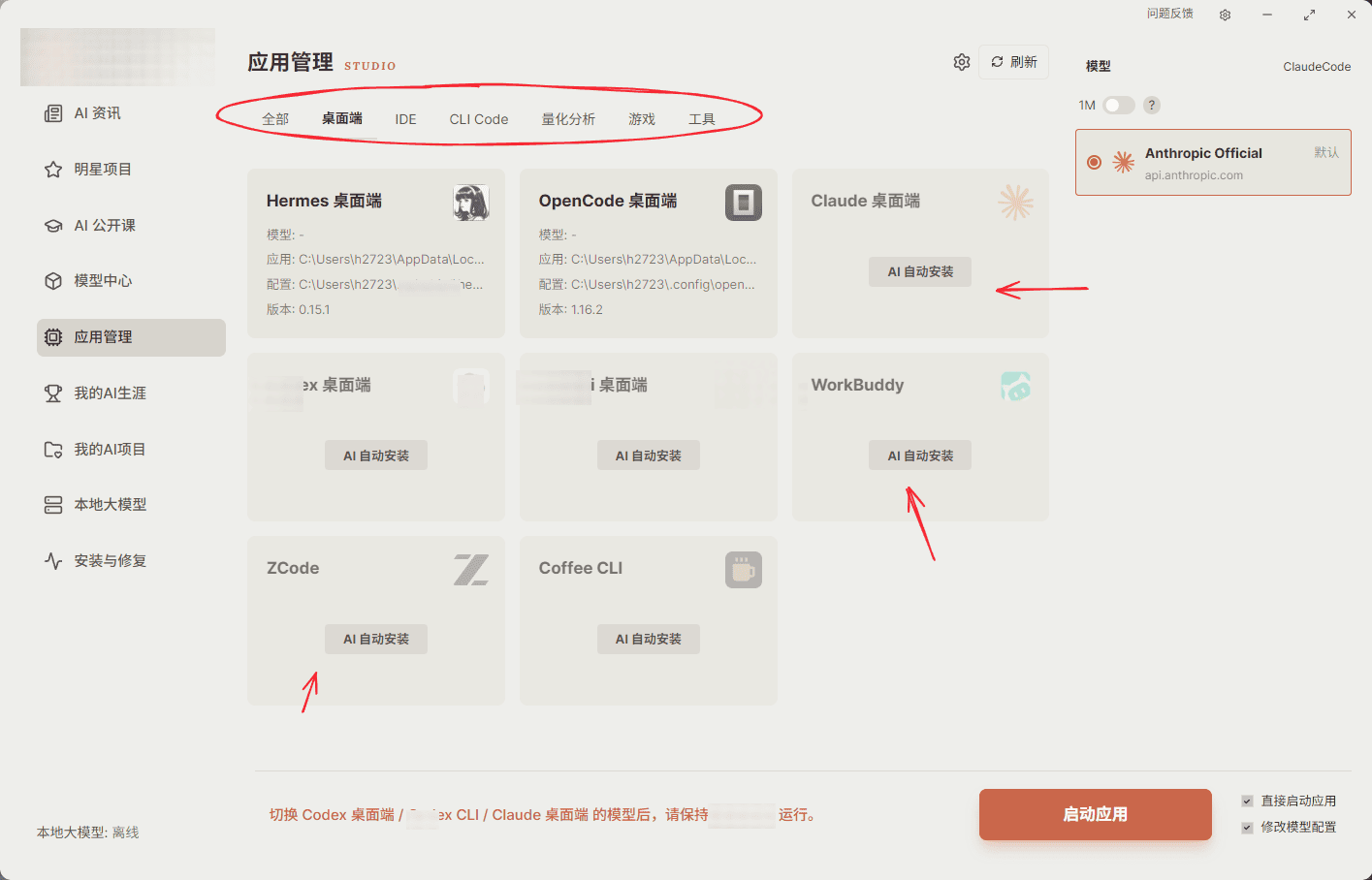The width and height of the screenshot is (1372, 880).
Task: Open settings gear beside 刷新 button
Action: 961,62
